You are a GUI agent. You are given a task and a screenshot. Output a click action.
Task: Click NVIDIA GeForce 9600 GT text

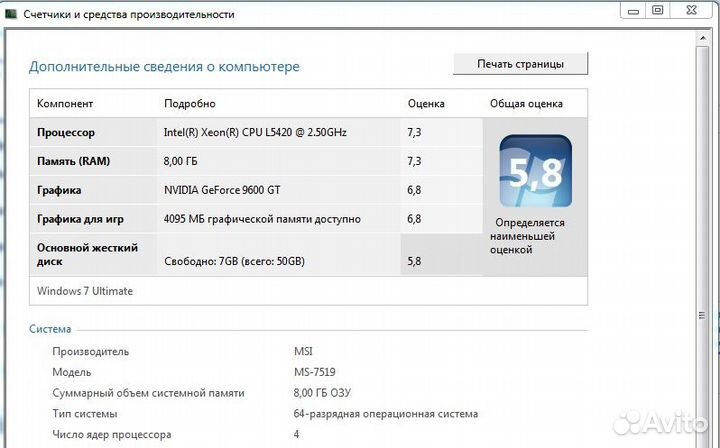(222, 190)
